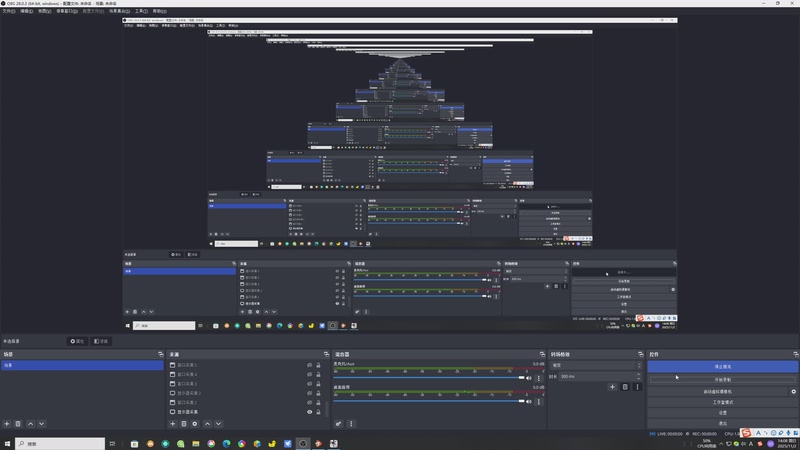The image size is (800, 450).
Task: Open advanced audio properties gears icon
Action: [338, 423]
